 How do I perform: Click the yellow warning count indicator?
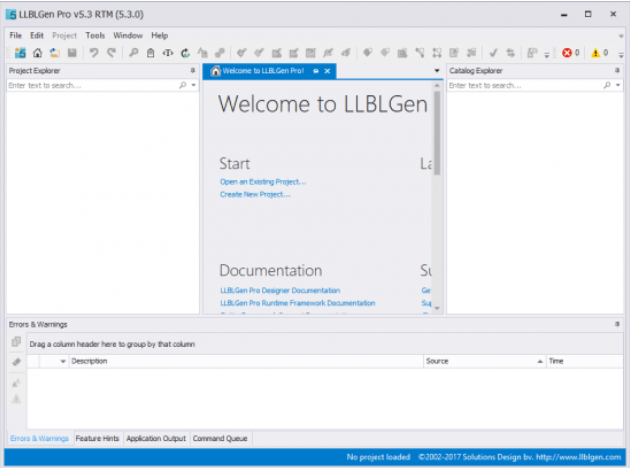pyautogui.click(x=600, y=53)
